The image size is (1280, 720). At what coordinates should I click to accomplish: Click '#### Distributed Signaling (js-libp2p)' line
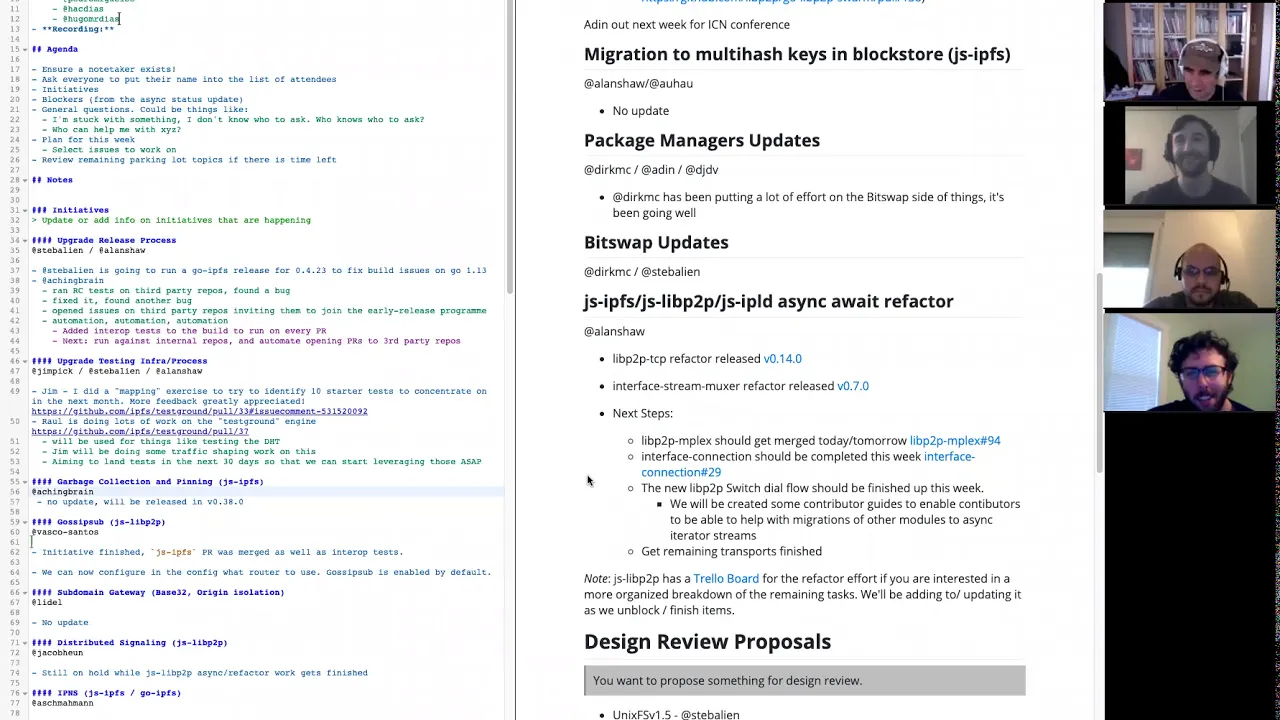129,643
